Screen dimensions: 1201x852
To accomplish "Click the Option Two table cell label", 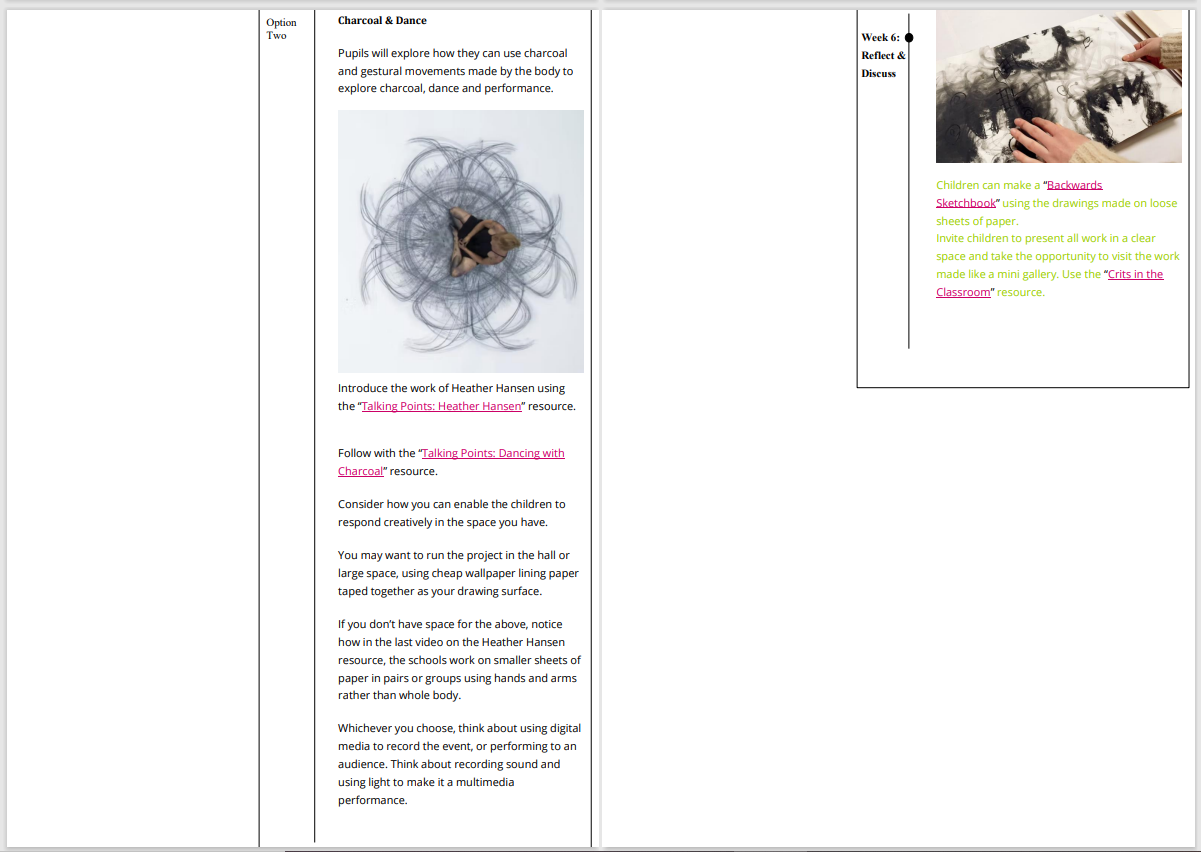I will (281, 29).
